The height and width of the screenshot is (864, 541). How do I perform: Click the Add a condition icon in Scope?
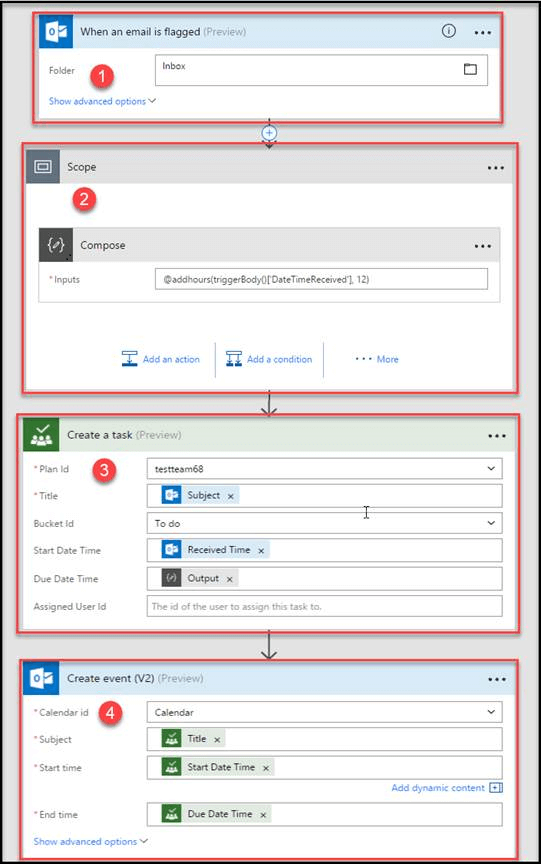(234, 359)
